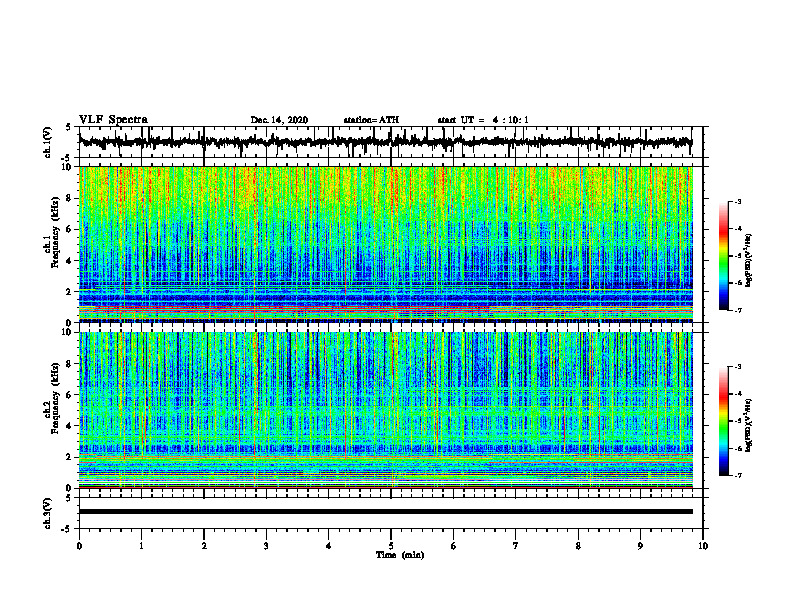792x612 pixels.
Task: Click the ch.1 spectrogram color bar
Action: click(723, 256)
